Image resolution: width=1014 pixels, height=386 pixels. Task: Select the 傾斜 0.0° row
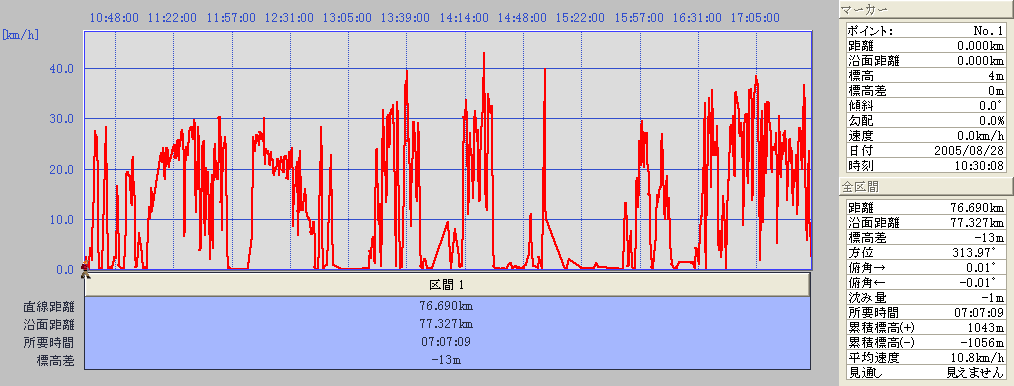pyautogui.click(x=926, y=106)
